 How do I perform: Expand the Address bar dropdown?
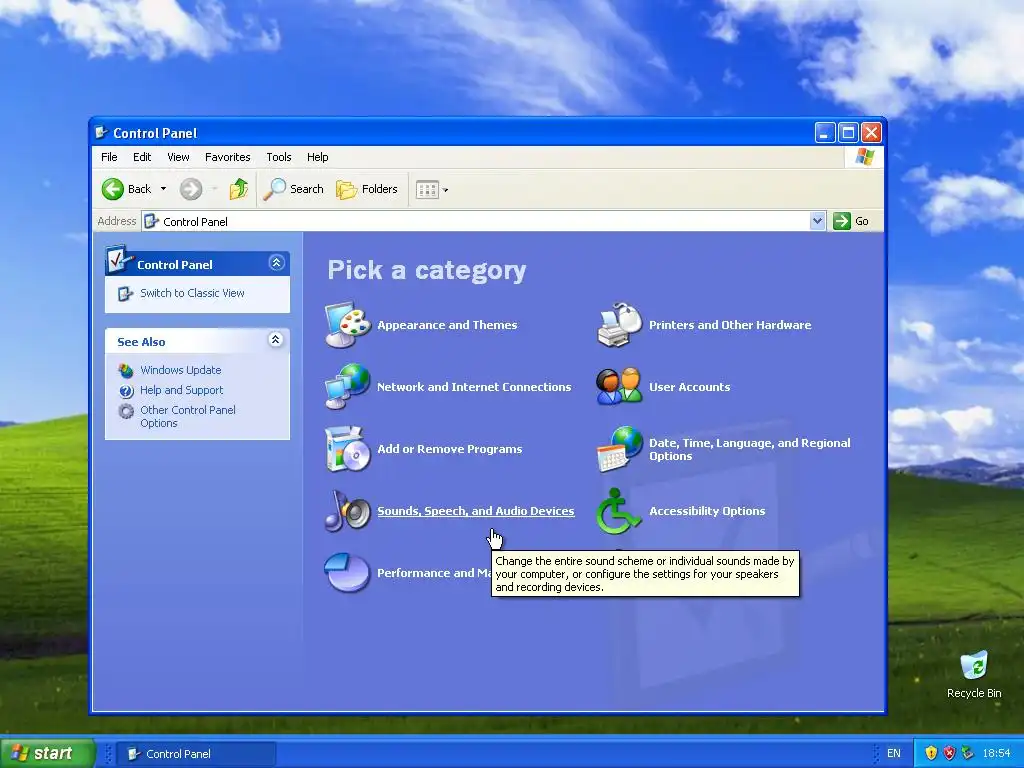[817, 221]
